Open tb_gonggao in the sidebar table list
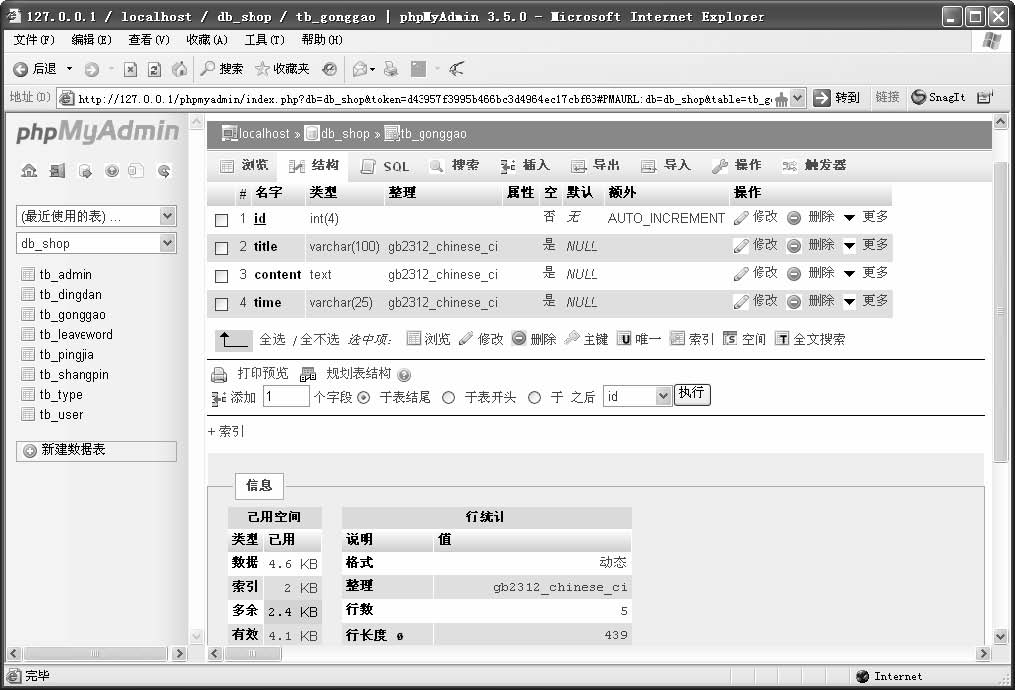The width and height of the screenshot is (1015, 690). pyautogui.click(x=72, y=315)
